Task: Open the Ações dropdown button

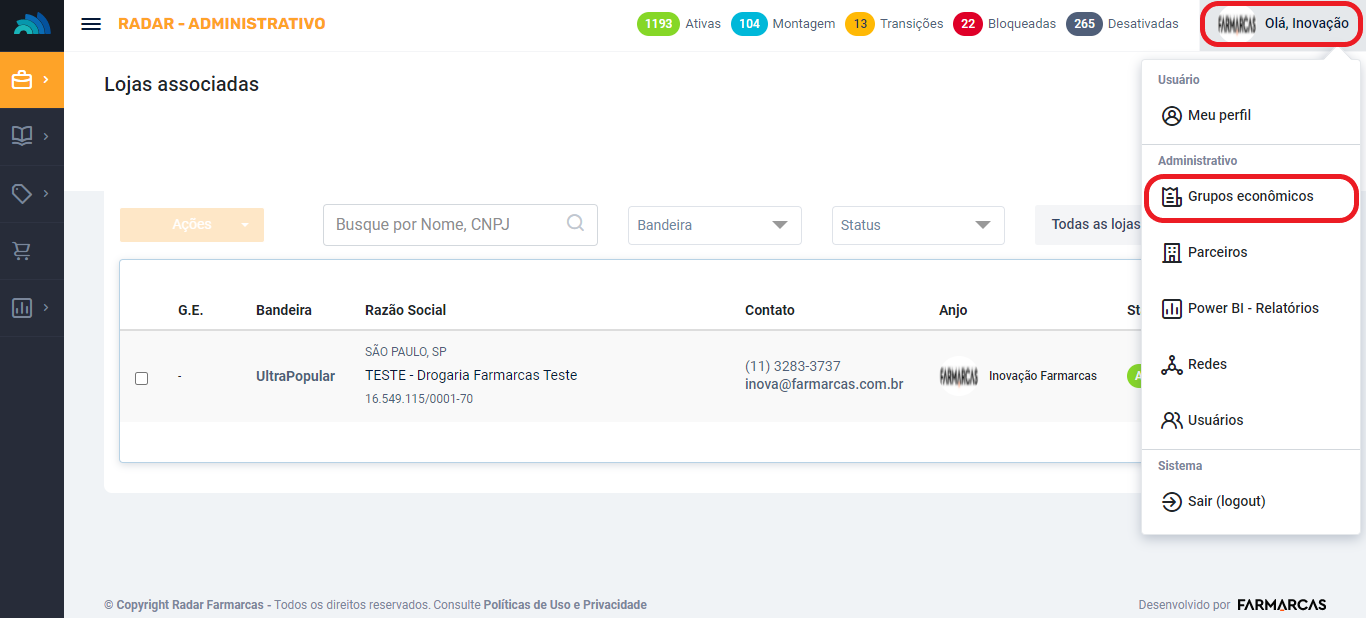Action: (192, 225)
